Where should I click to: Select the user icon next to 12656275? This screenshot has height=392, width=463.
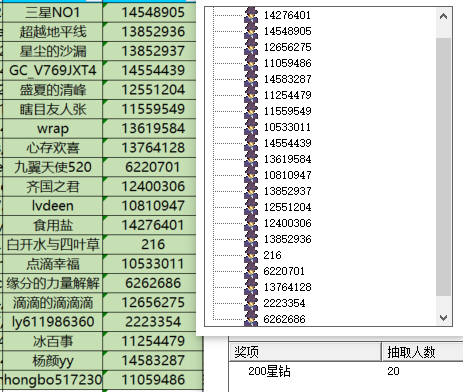click(x=251, y=47)
